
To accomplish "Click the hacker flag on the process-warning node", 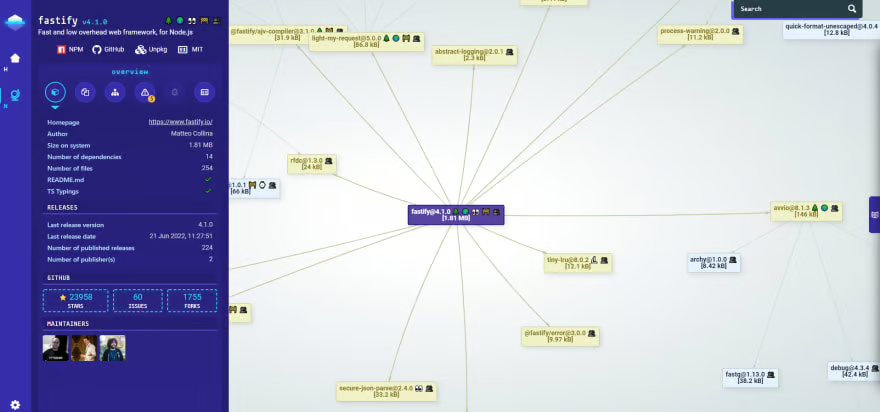I will tap(735, 31).
